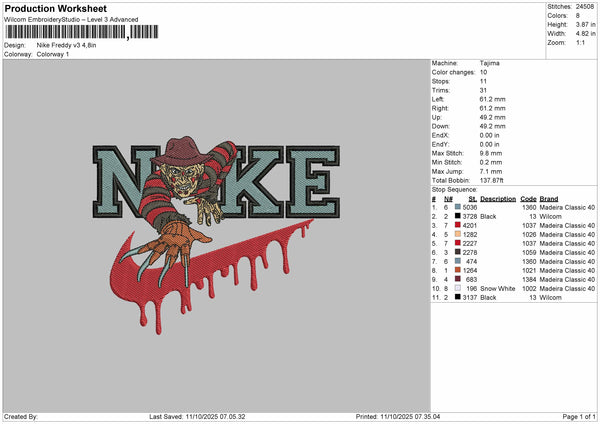Select the Width value 4.82 in
The height and width of the screenshot is (424, 600).
tap(585, 34)
